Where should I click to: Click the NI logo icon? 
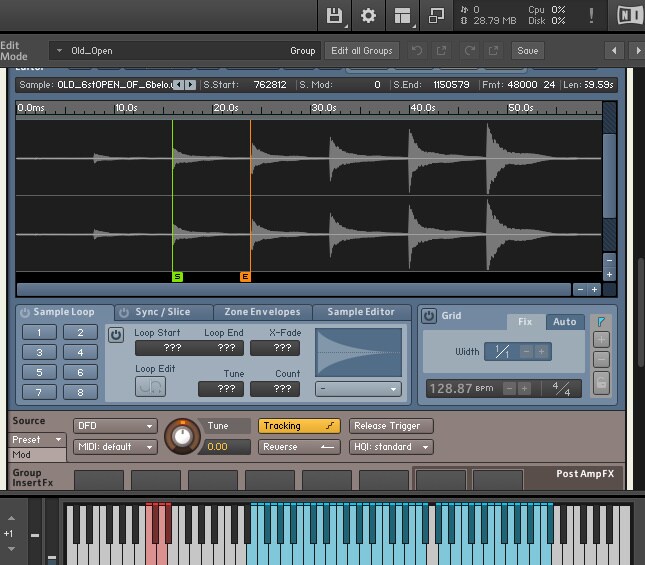(x=630, y=16)
